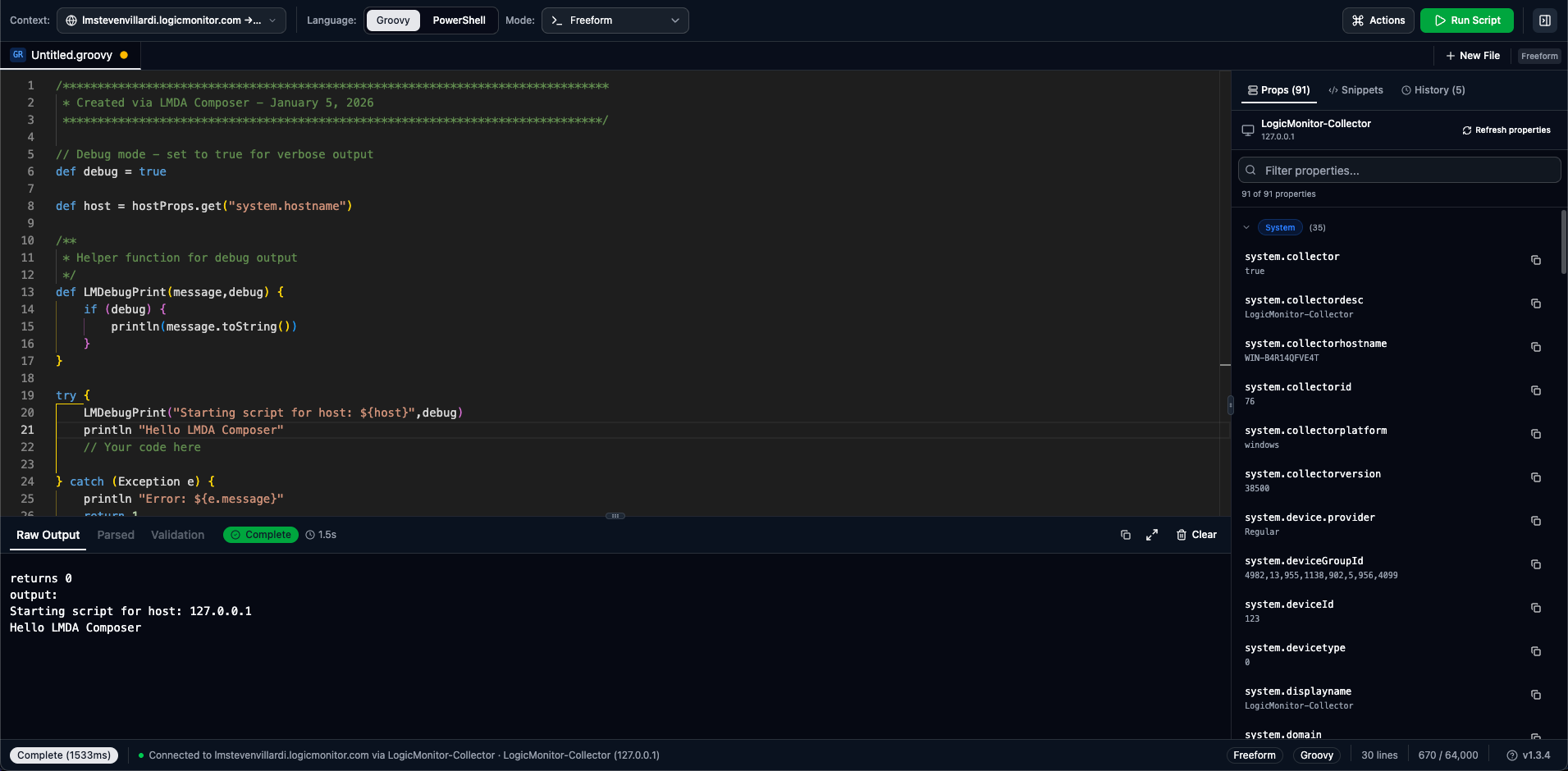Click the GR badge on Untitled.groovy tab
This screenshot has width=1568, height=771.
[17, 54]
